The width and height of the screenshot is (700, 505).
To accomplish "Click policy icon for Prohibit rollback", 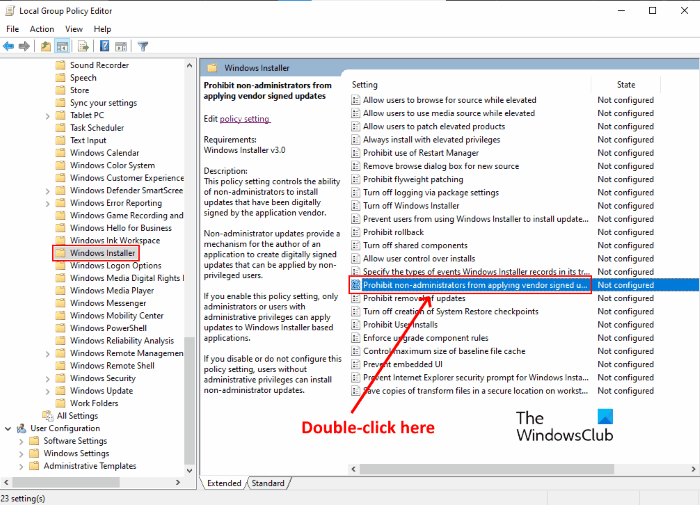I will 355,232.
